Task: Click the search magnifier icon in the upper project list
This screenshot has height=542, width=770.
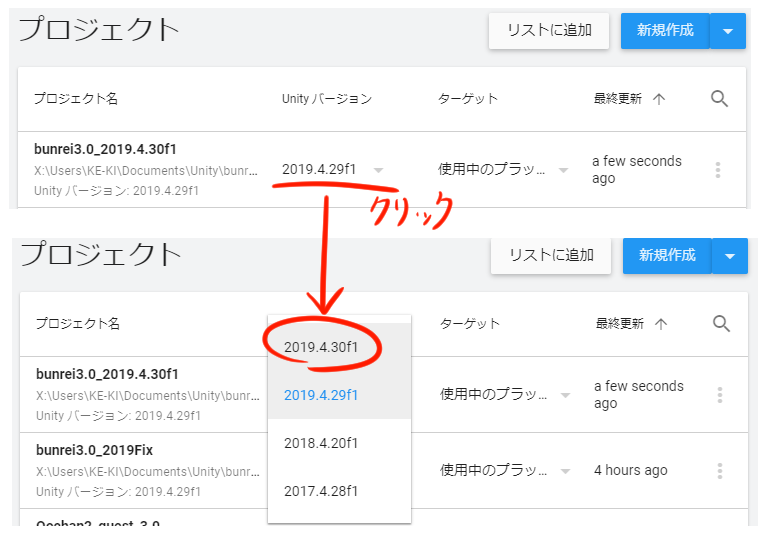Action: coord(719,98)
